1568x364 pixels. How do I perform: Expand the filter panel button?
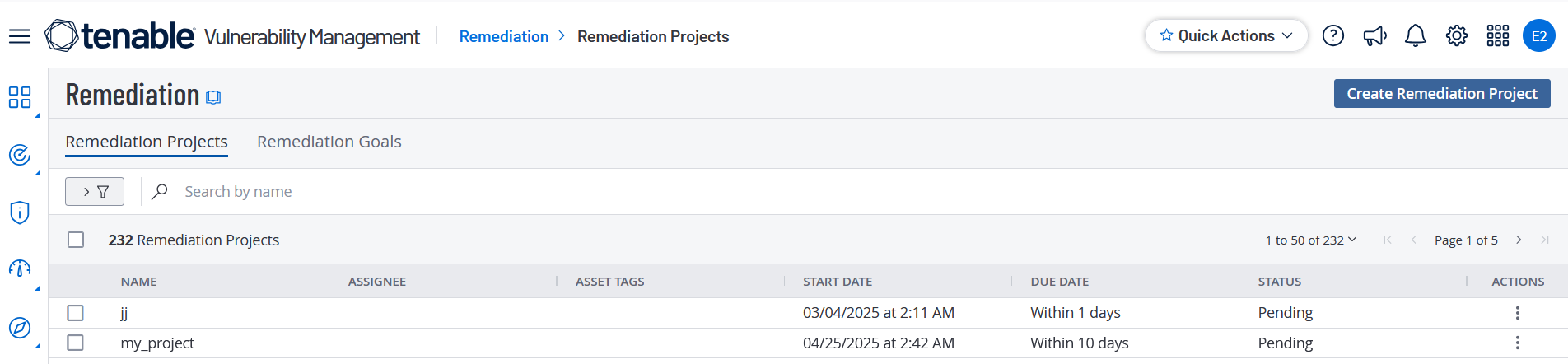click(95, 192)
